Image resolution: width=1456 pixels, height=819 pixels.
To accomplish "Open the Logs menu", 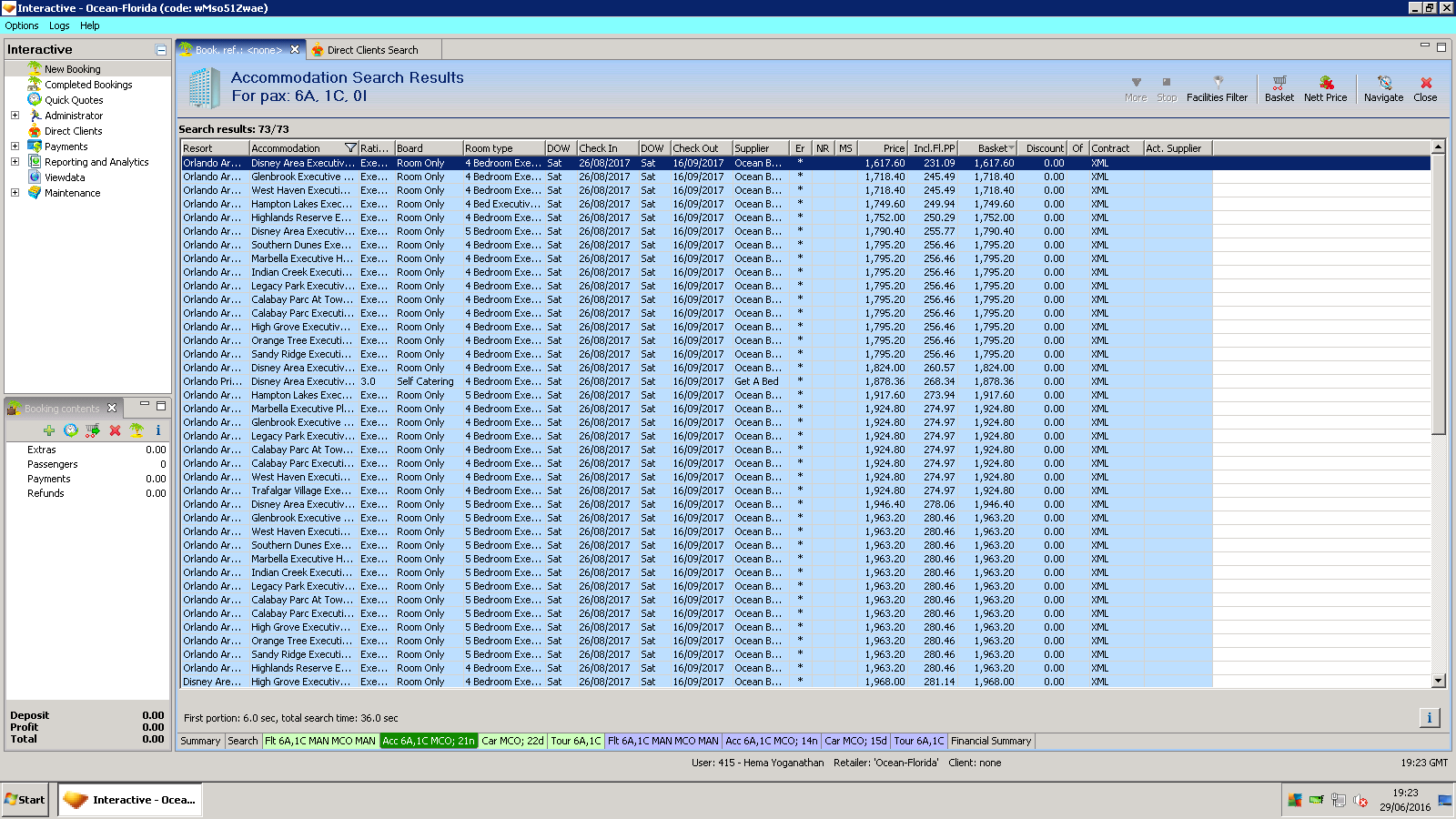I will (x=59, y=25).
